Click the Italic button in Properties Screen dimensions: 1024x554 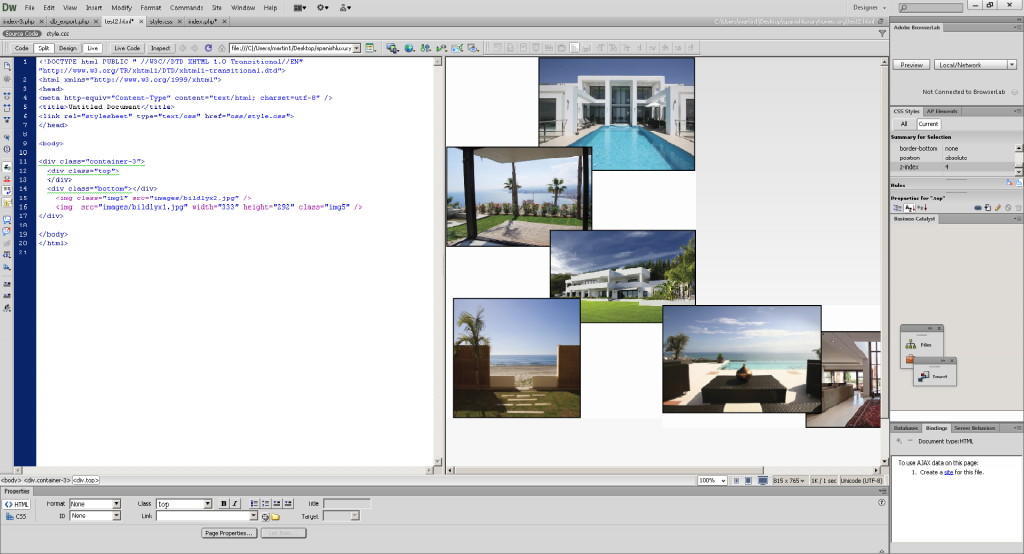tap(235, 504)
